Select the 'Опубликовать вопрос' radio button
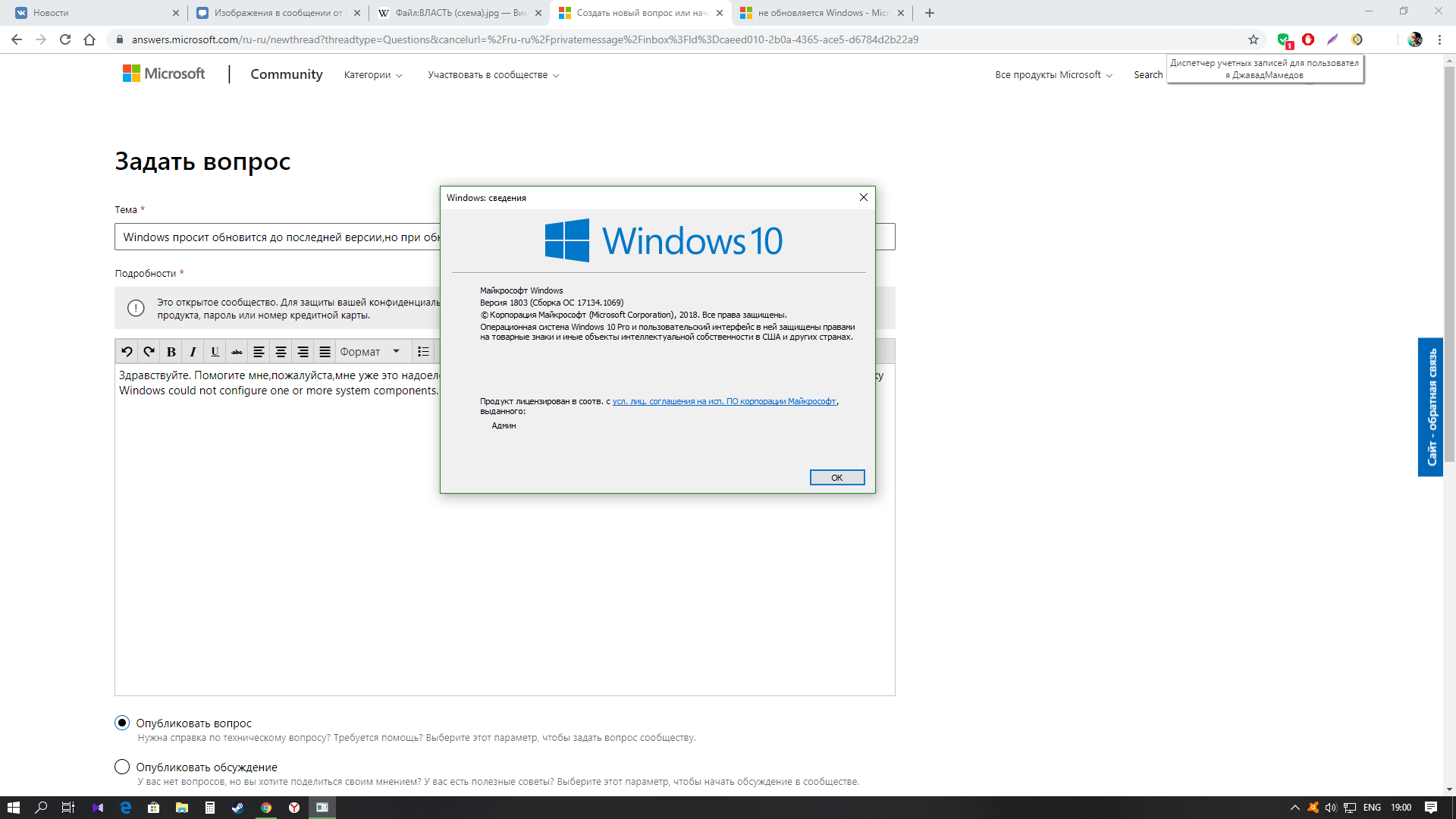The height and width of the screenshot is (819, 1456). [122, 723]
